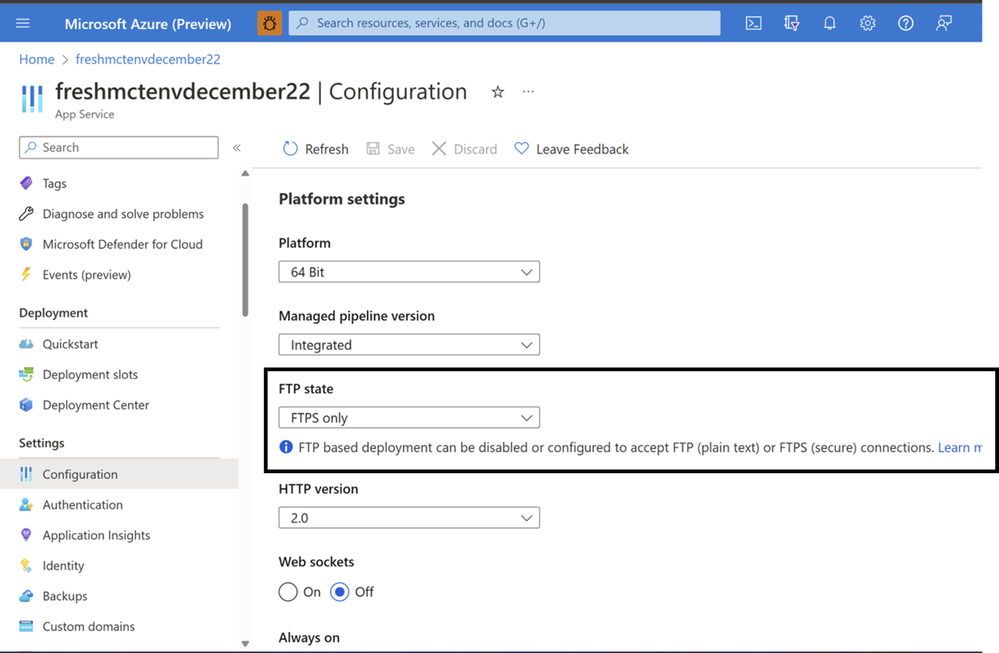The image size is (999, 653).
Task: Open portal settings gear
Action: pos(868,24)
